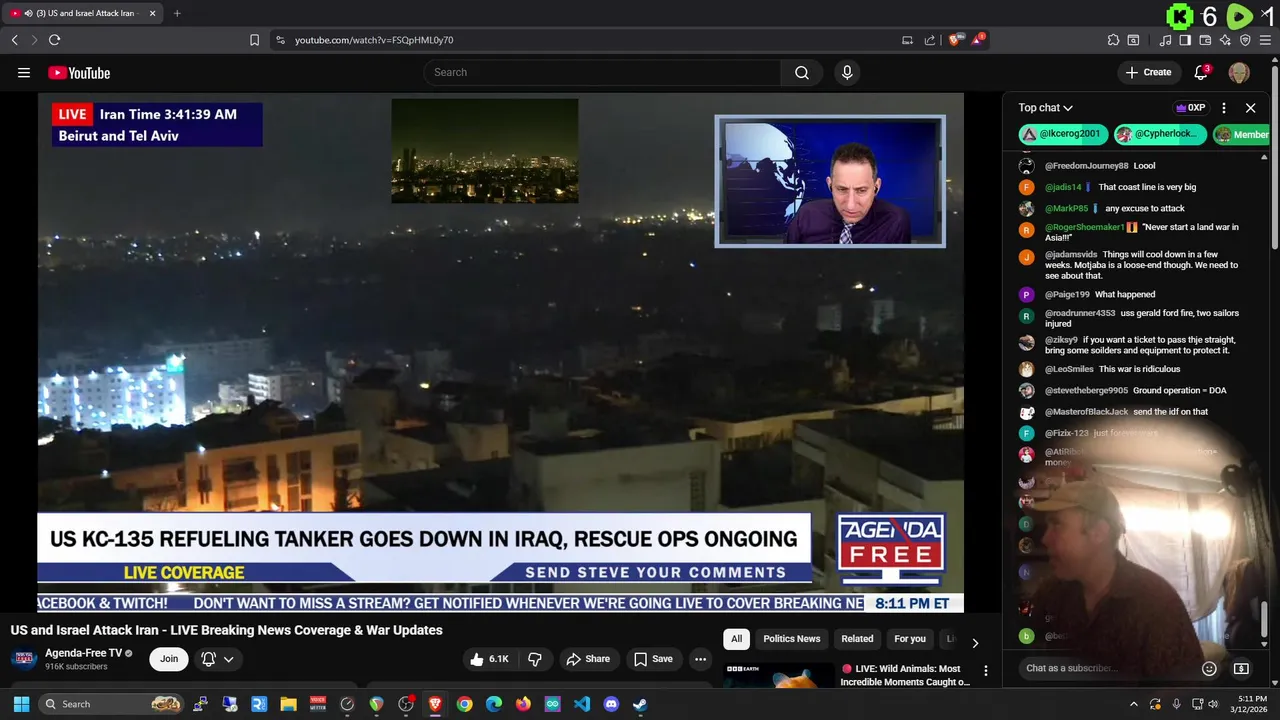1280x720 pixels.
Task: Select the For you chip
Action: (x=910, y=639)
